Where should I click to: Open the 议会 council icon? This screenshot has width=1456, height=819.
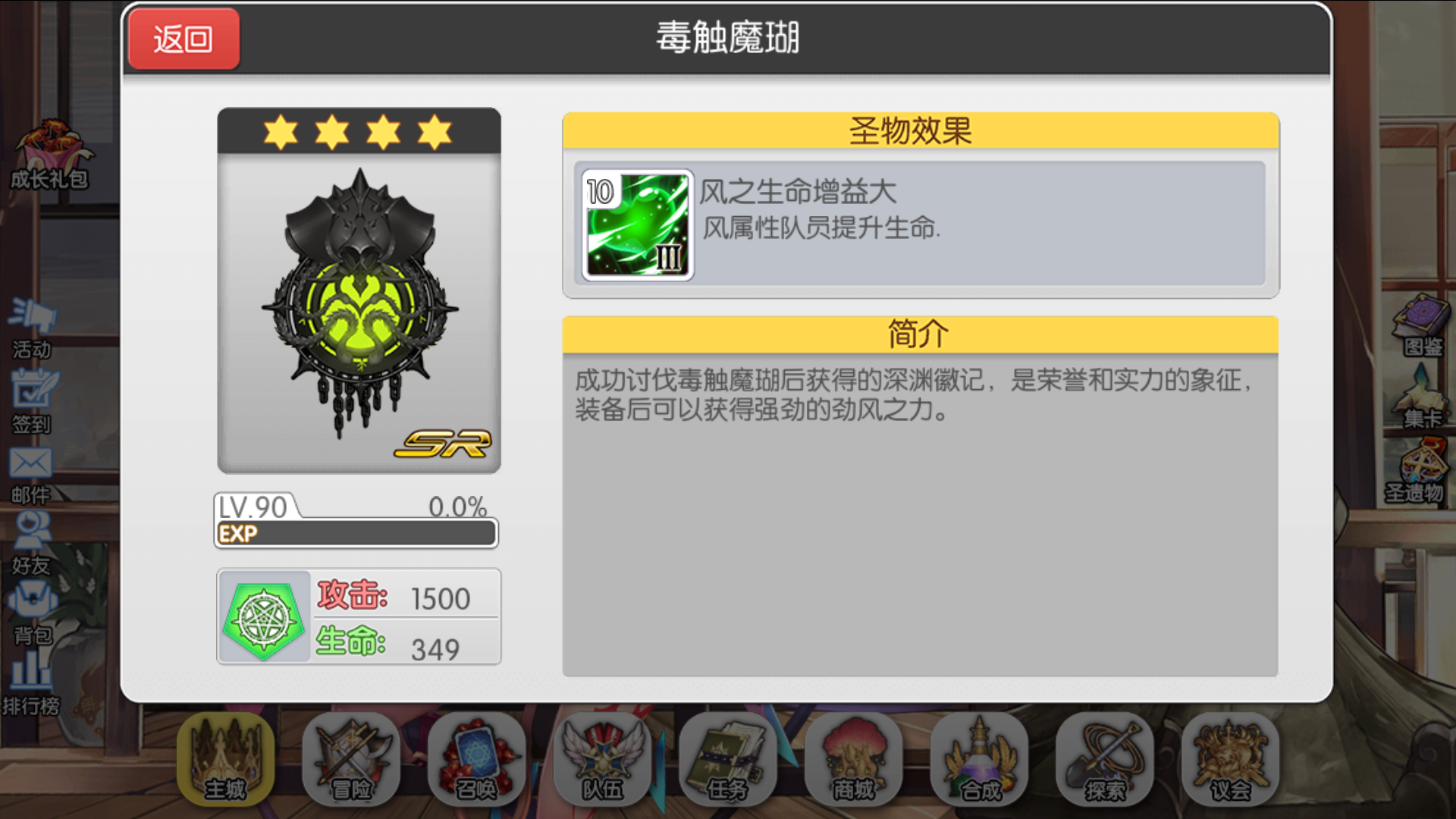point(1231,759)
